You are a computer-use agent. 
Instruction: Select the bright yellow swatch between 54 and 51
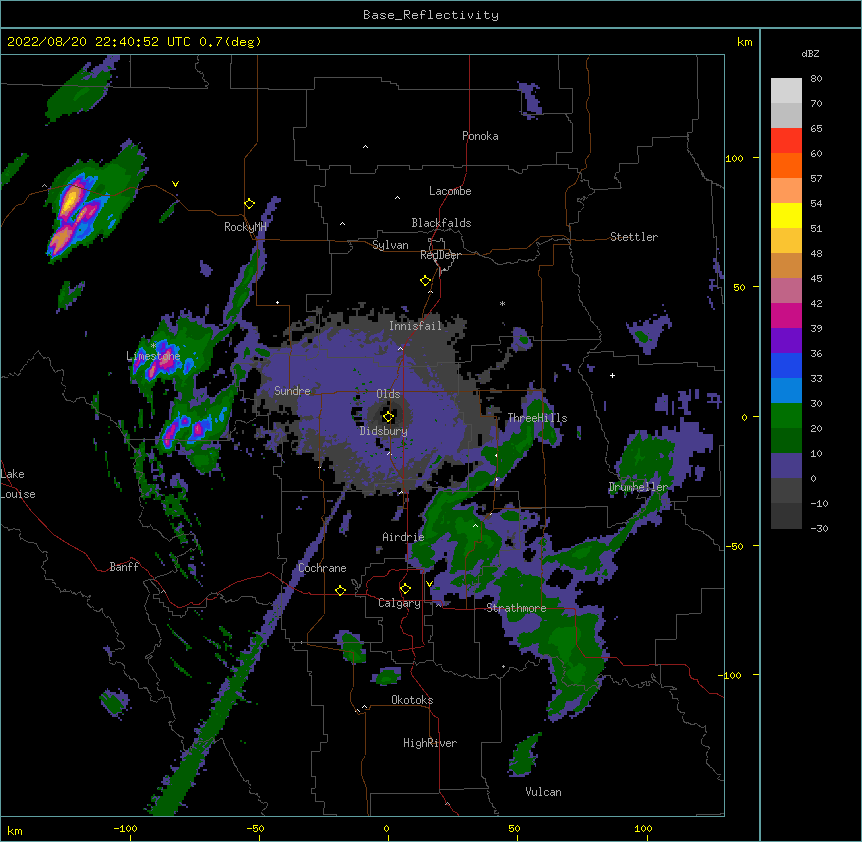tap(786, 215)
